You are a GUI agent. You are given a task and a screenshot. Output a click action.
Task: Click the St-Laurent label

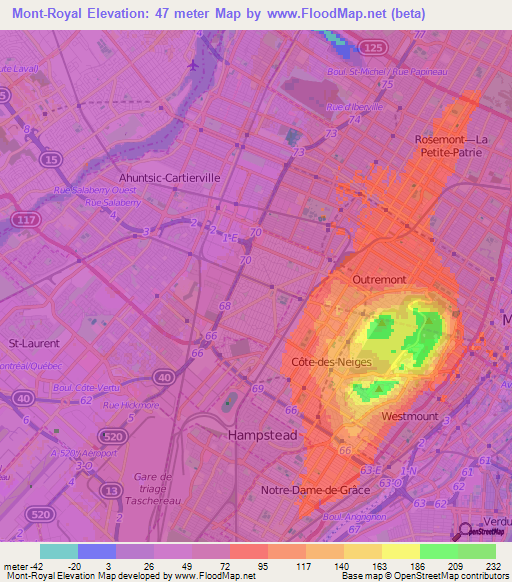[34, 343]
